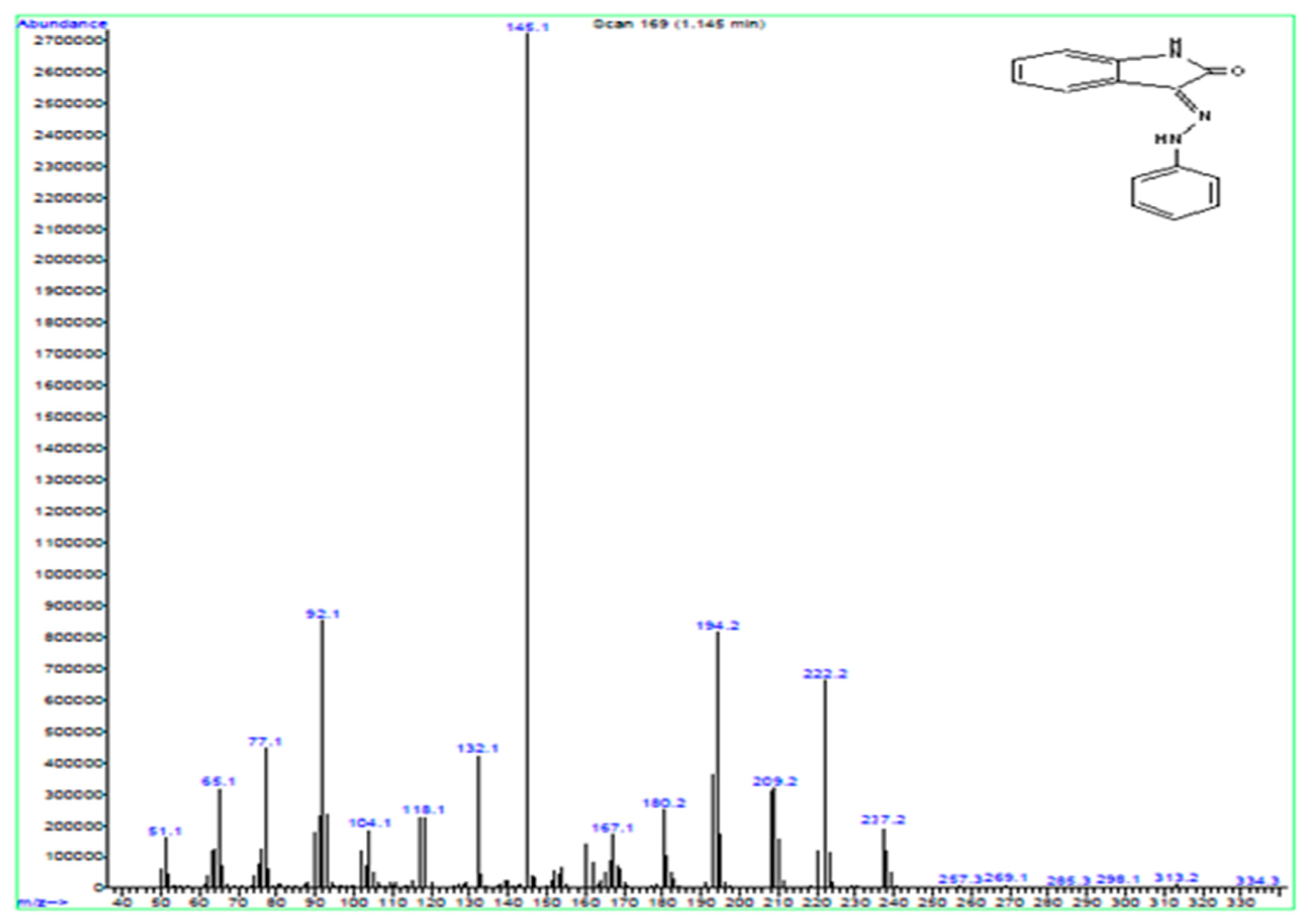Select the 77.1 peak label

(x=265, y=742)
